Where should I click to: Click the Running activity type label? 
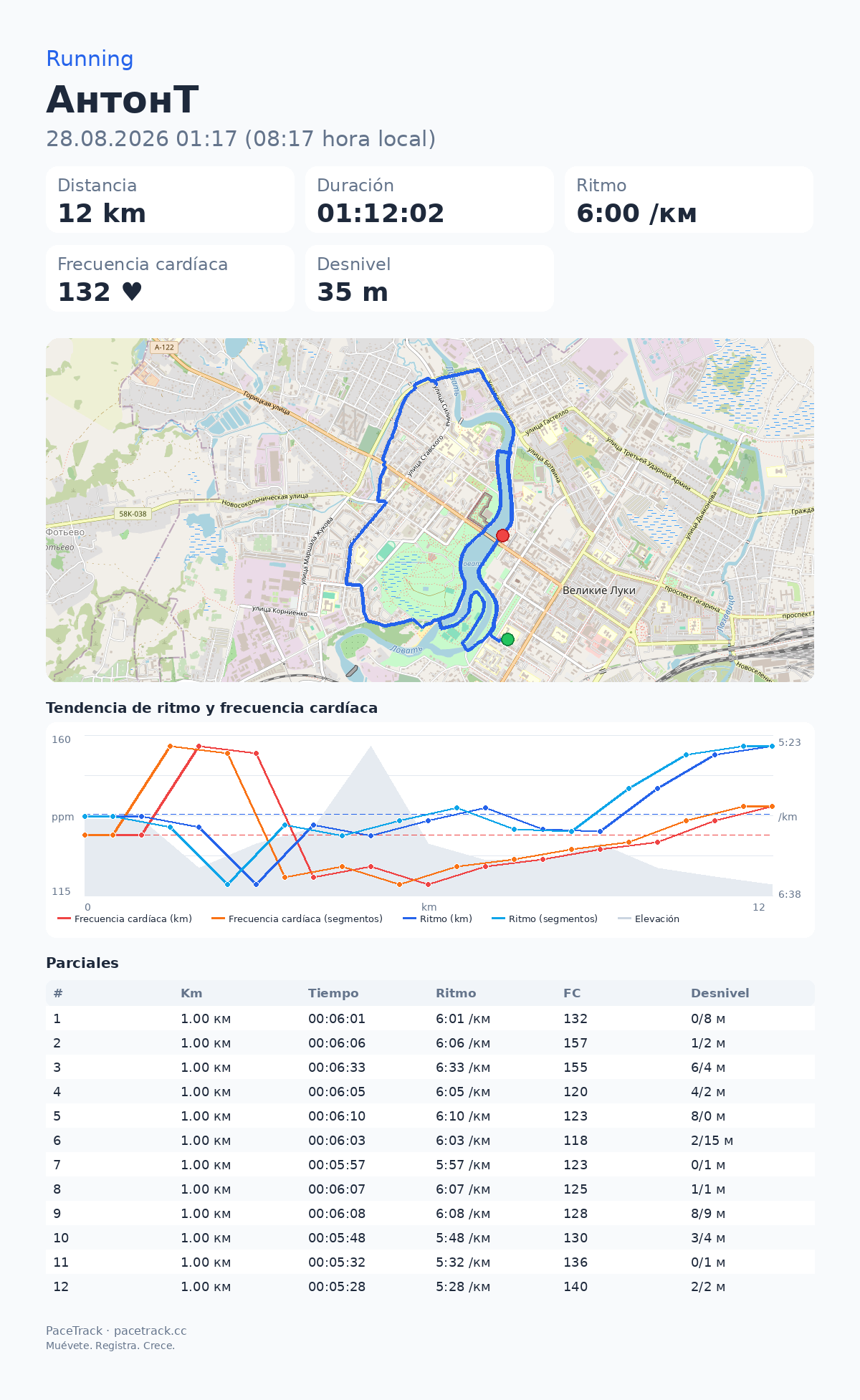pyautogui.click(x=90, y=59)
